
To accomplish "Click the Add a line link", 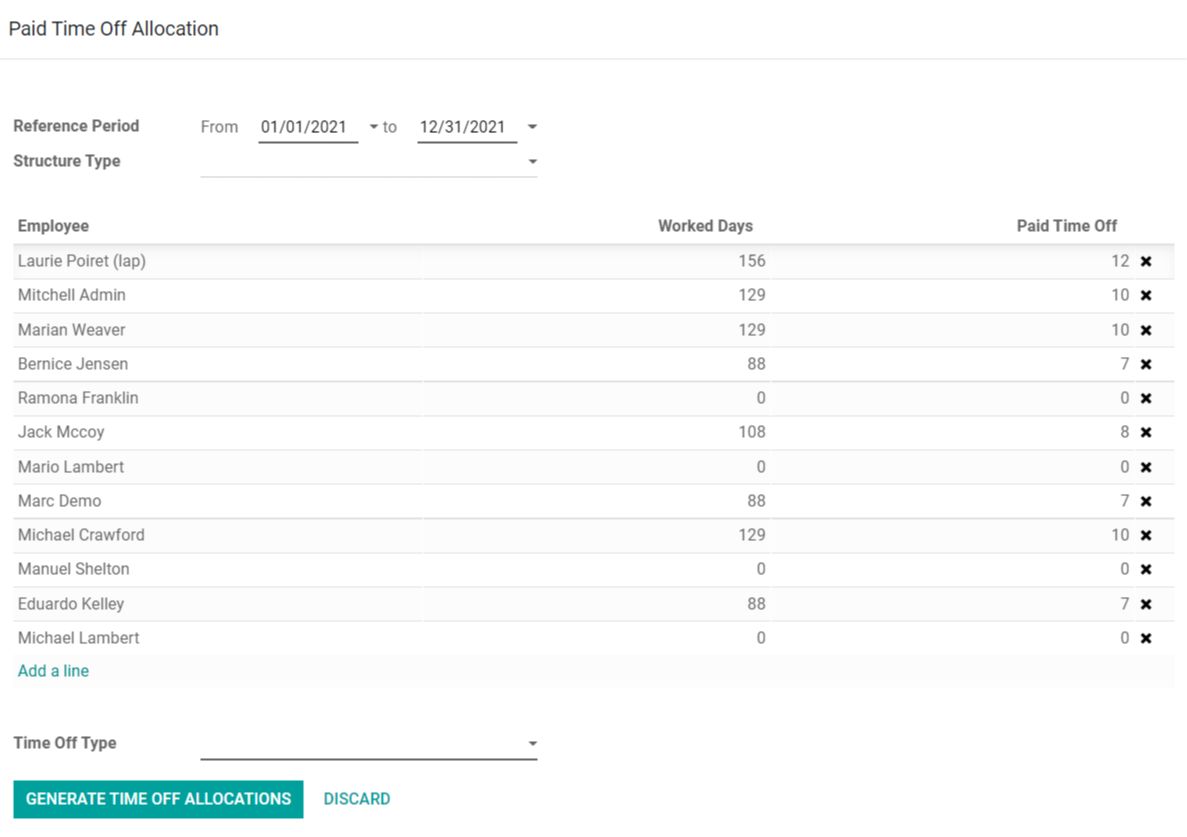I will [x=53, y=671].
